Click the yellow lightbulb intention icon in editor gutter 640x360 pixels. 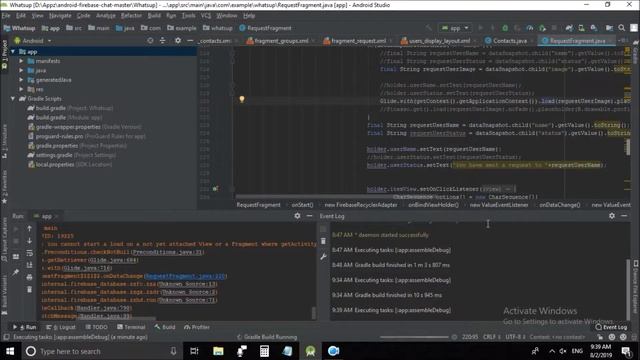[x=242, y=99]
